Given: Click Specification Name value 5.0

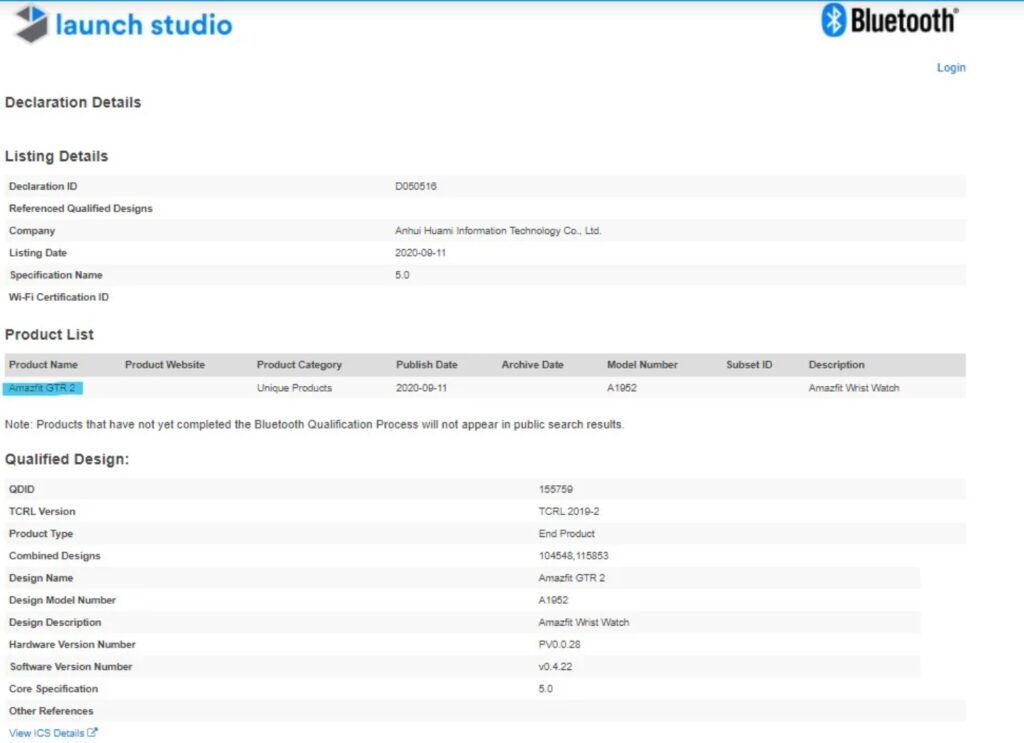Looking at the screenshot, I should pos(402,275).
